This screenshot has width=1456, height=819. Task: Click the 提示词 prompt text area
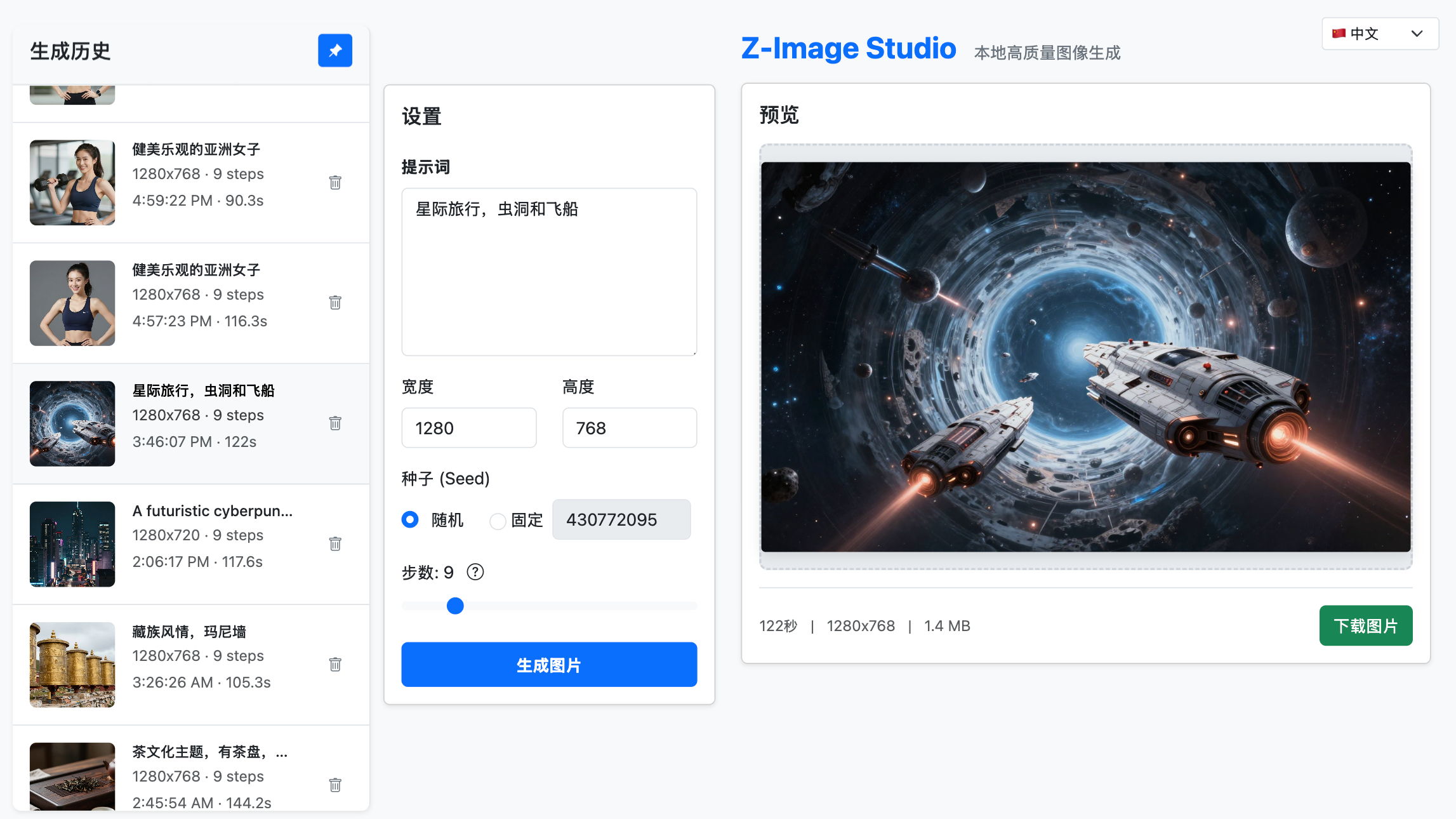click(548, 272)
